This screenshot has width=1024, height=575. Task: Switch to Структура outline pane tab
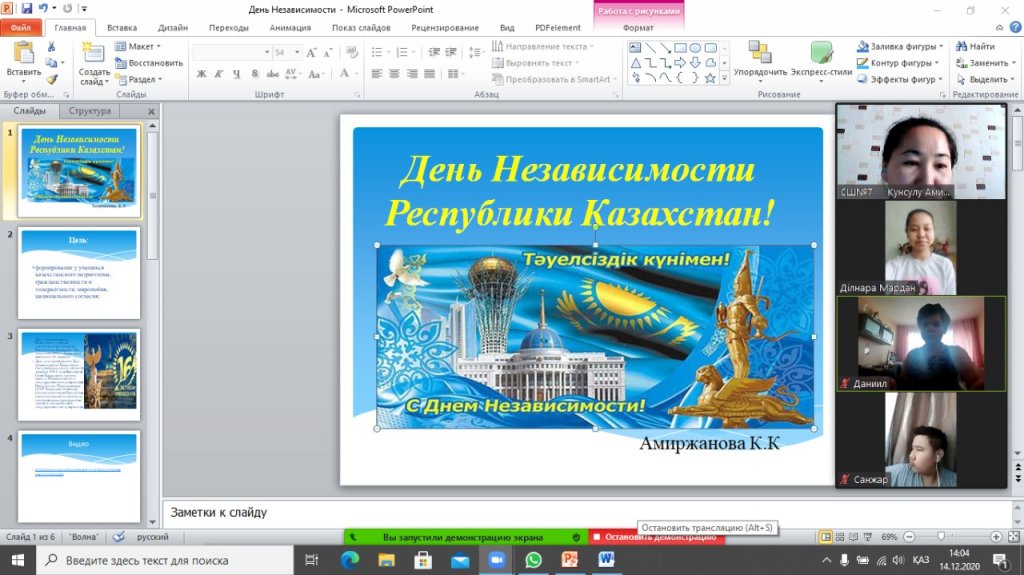pos(90,111)
